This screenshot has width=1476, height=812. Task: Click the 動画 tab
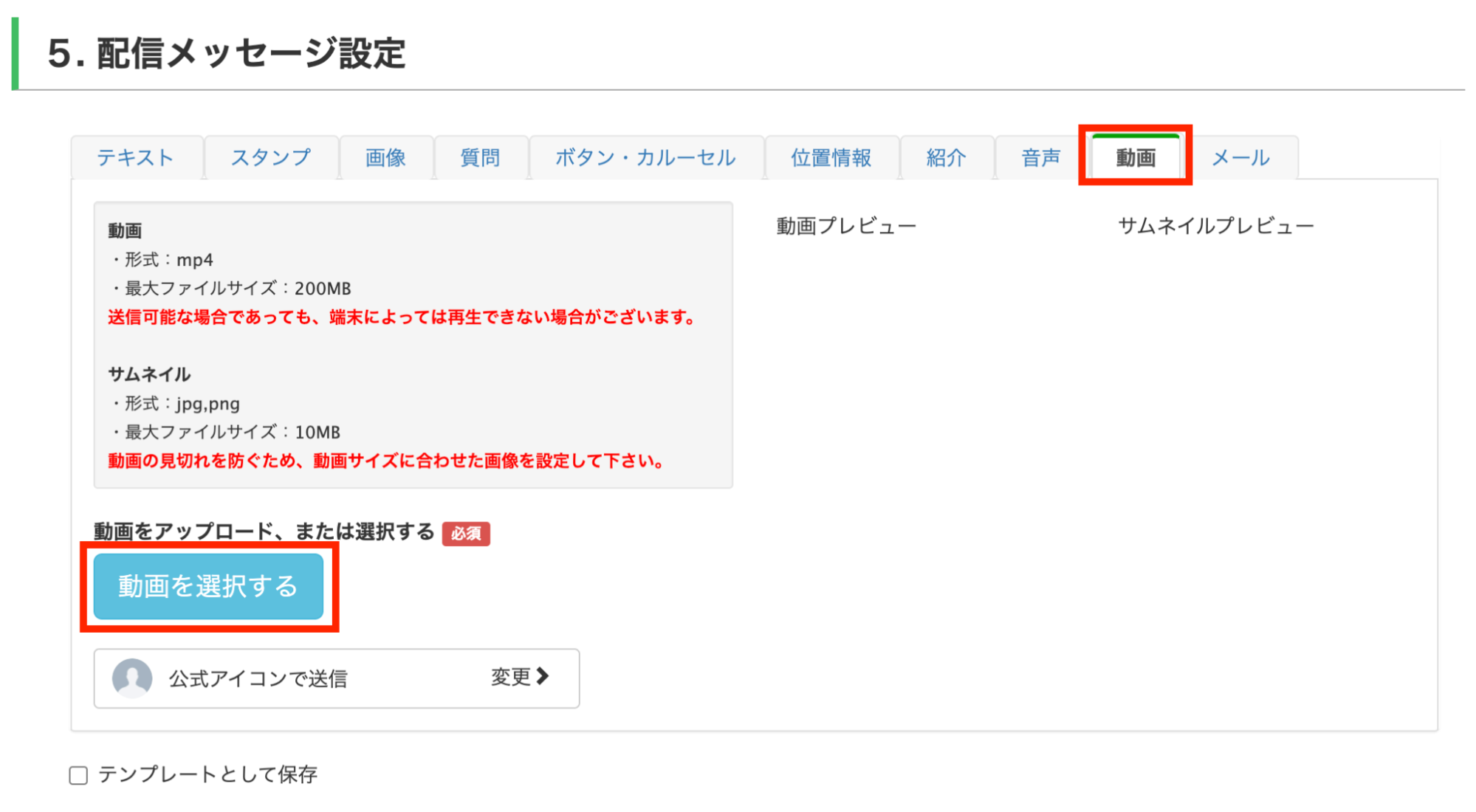click(x=1135, y=157)
